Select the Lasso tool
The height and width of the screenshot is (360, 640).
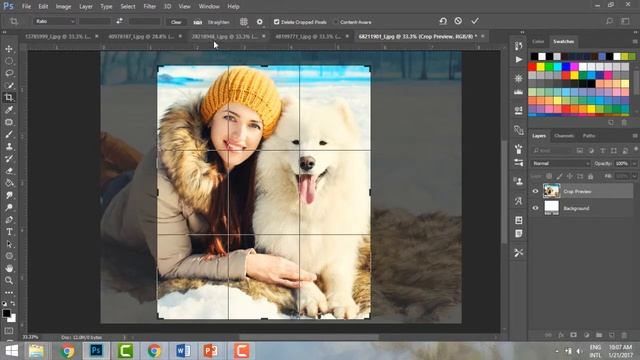(9, 73)
